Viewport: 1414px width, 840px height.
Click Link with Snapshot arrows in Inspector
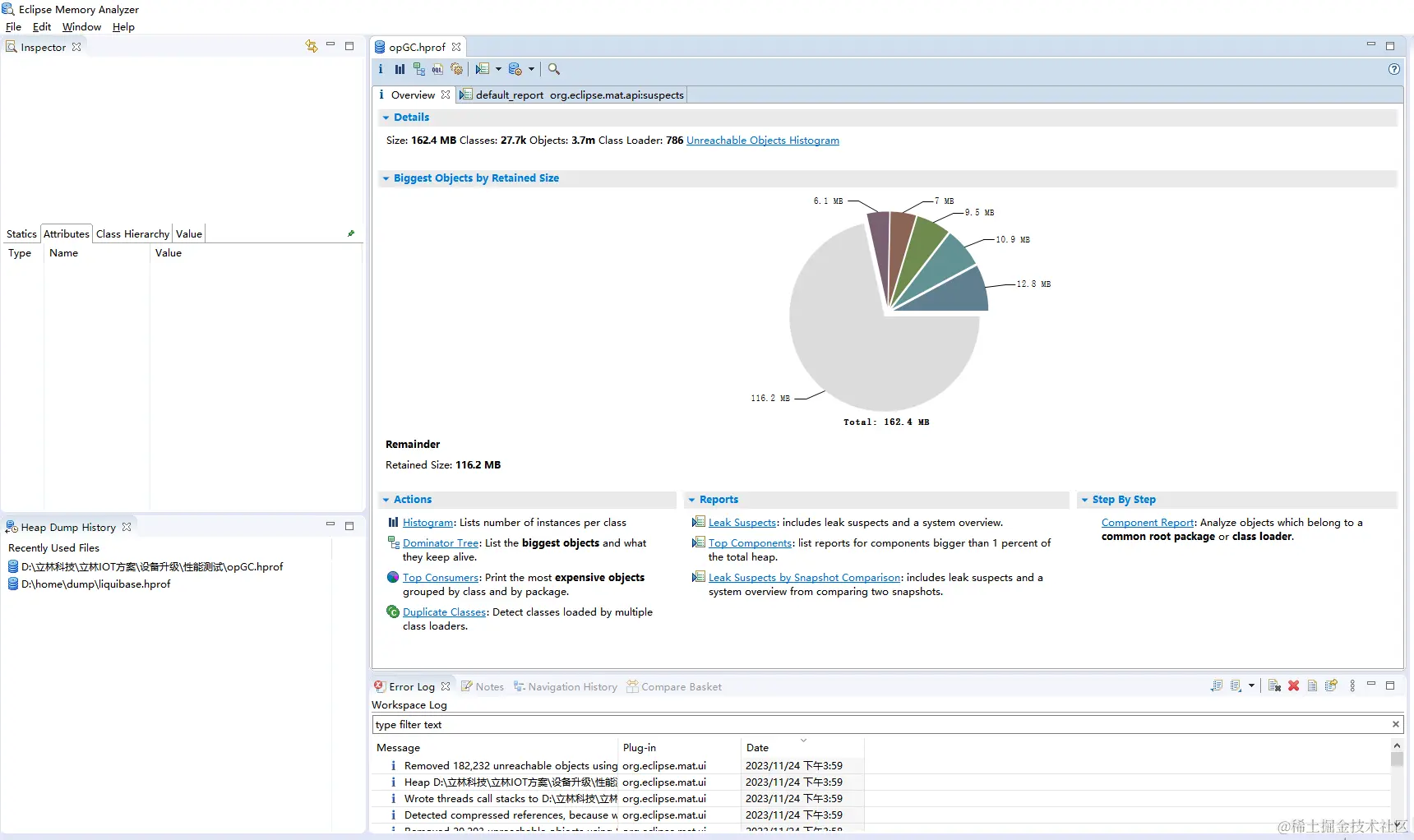coord(312,46)
